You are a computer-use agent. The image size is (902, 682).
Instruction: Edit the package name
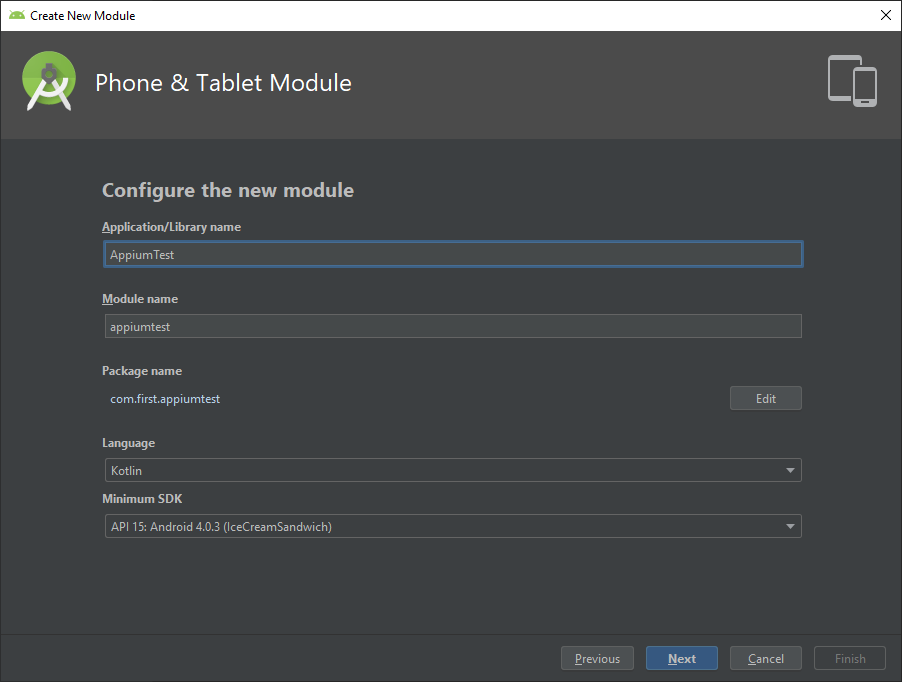pos(766,399)
